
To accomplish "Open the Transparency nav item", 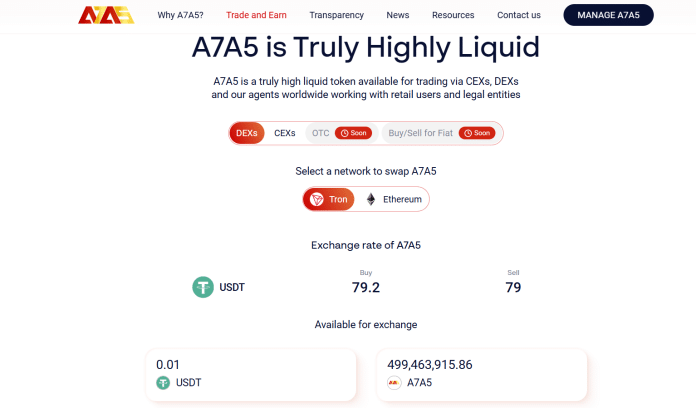I will pyautogui.click(x=336, y=15).
